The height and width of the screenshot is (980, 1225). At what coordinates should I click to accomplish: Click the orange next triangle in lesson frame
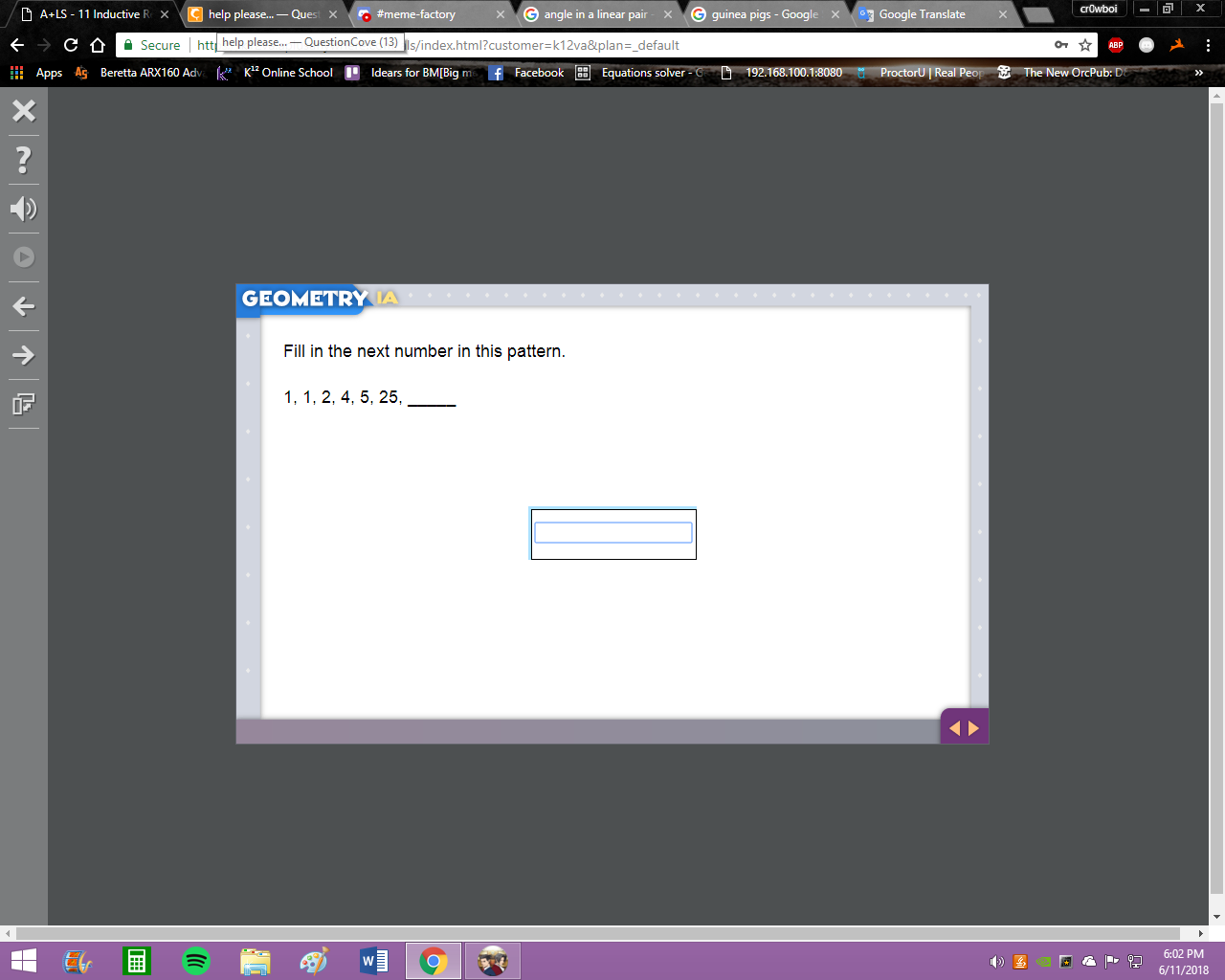pos(974,728)
